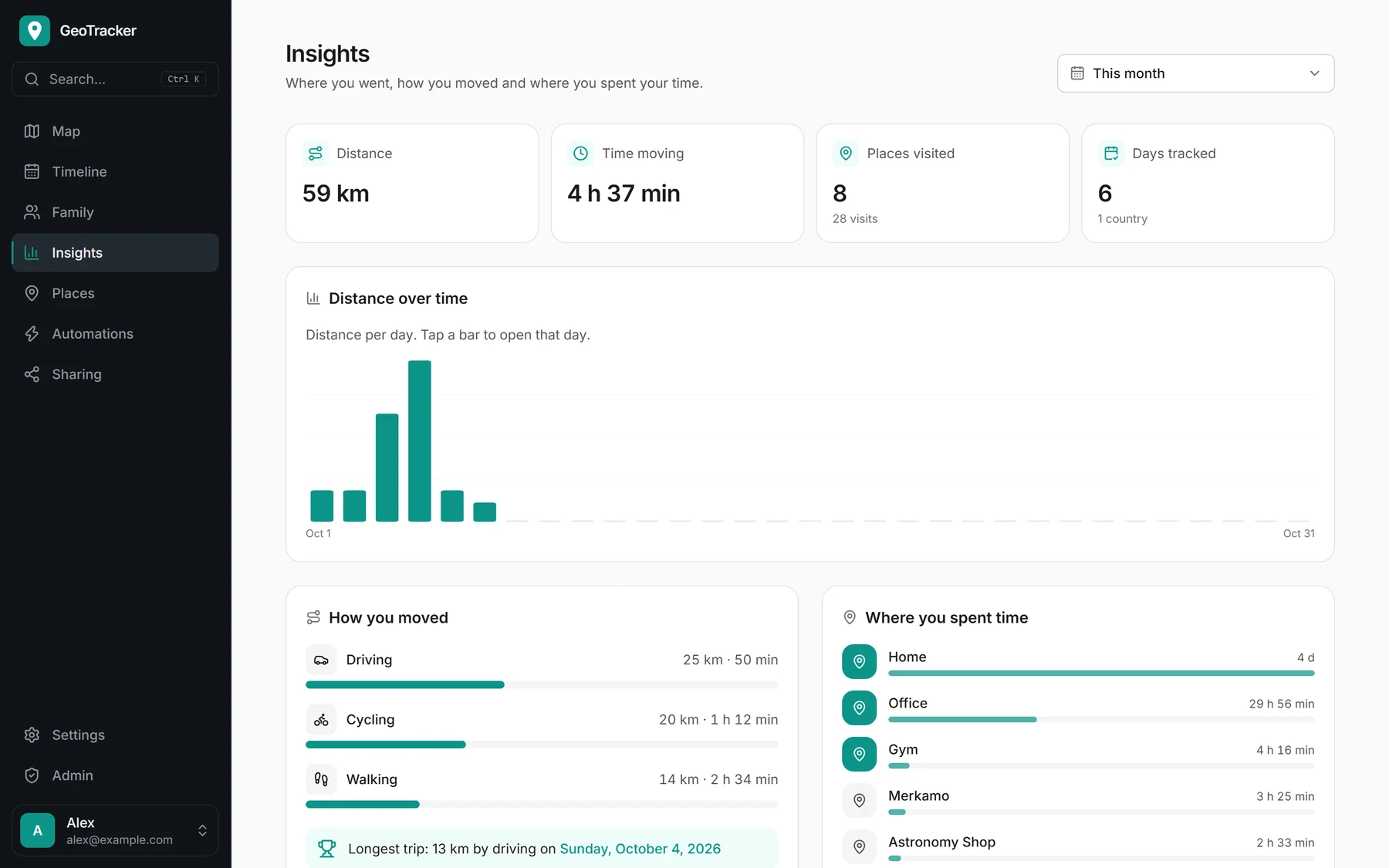The height and width of the screenshot is (868, 1389).
Task: Click the first bar at Oct 1
Action: pyautogui.click(x=322, y=505)
